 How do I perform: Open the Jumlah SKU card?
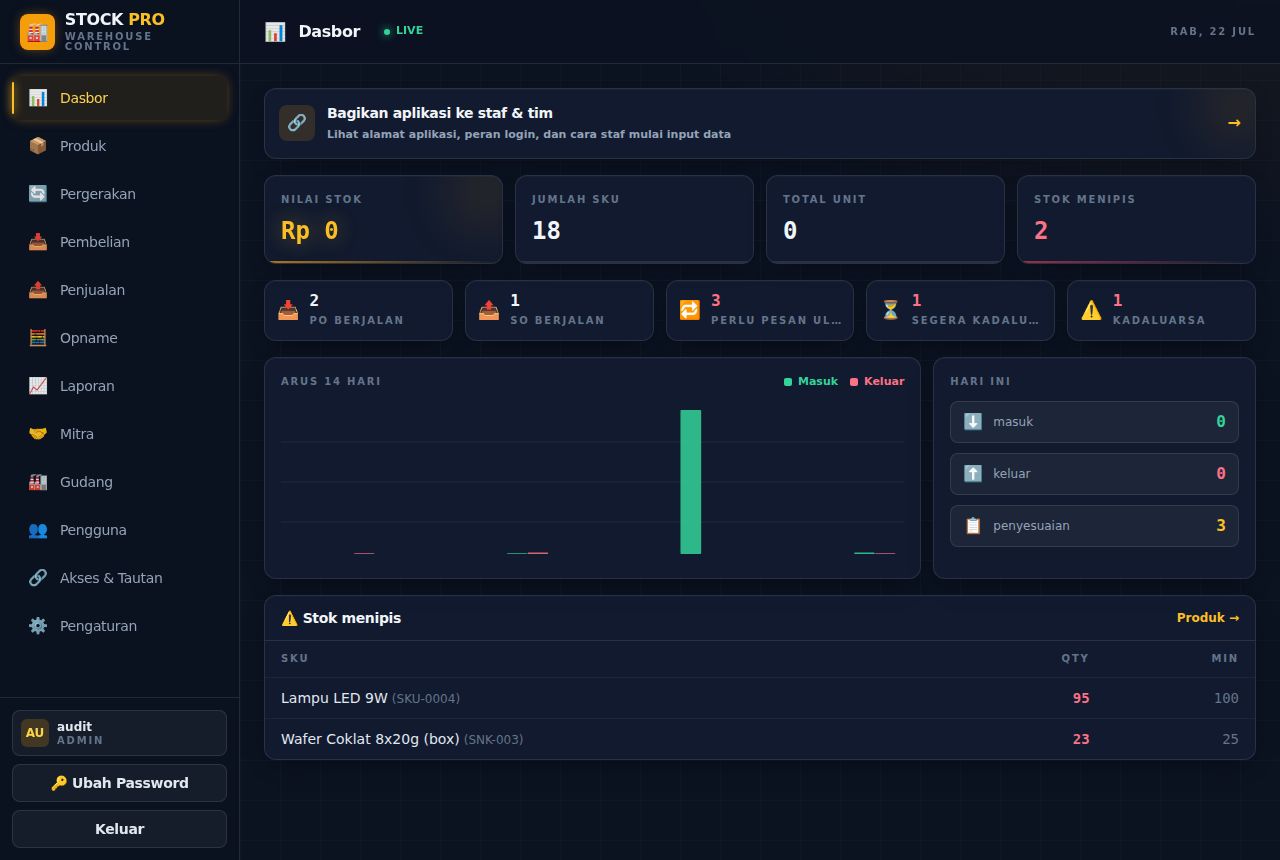click(x=634, y=220)
